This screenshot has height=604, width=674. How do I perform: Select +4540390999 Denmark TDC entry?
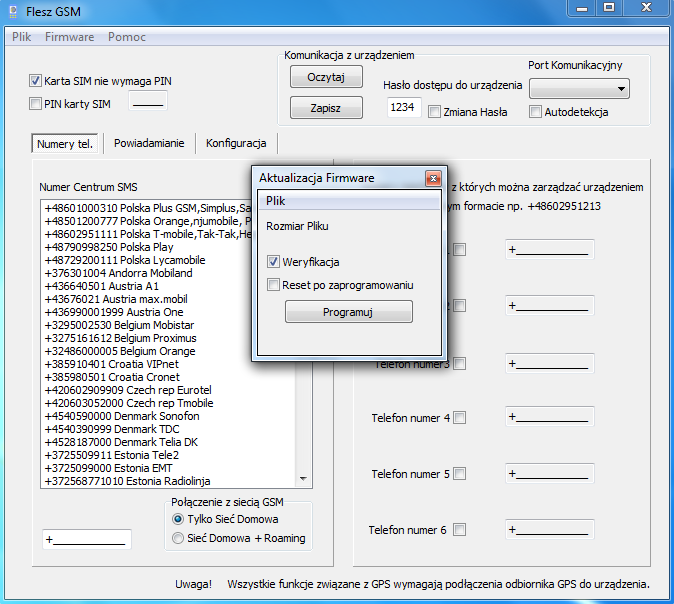pos(112,429)
